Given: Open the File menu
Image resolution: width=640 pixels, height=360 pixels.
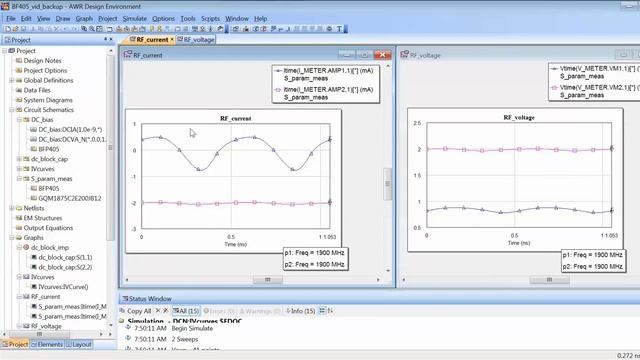Looking at the screenshot, I should coord(11,18).
